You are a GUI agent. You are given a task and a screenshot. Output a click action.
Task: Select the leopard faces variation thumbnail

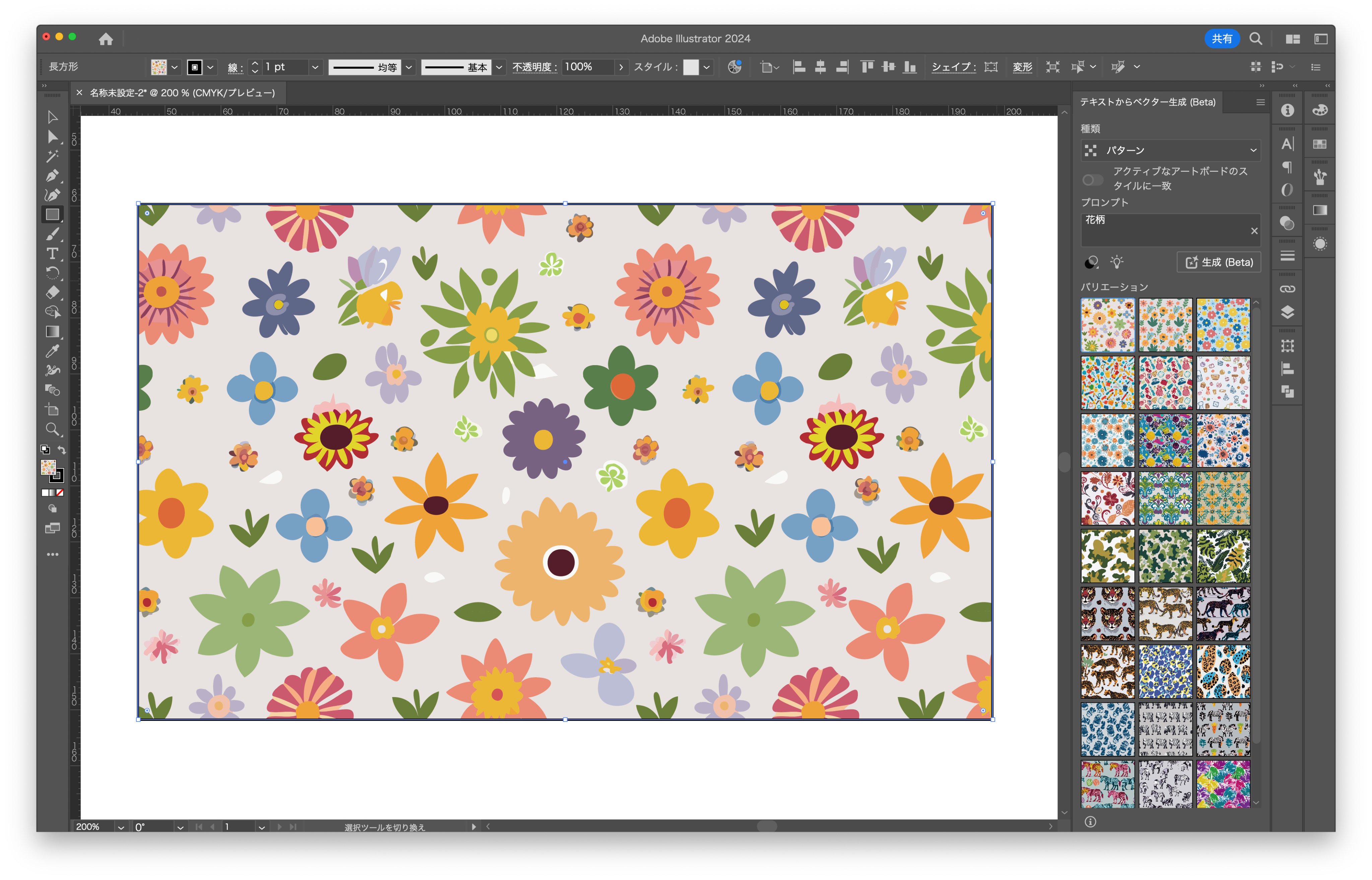pos(1107,614)
